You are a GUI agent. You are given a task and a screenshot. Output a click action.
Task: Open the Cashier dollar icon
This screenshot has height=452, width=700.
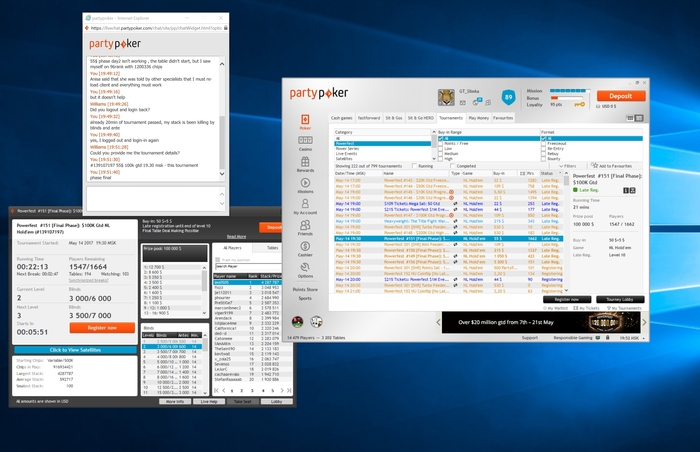[305, 246]
